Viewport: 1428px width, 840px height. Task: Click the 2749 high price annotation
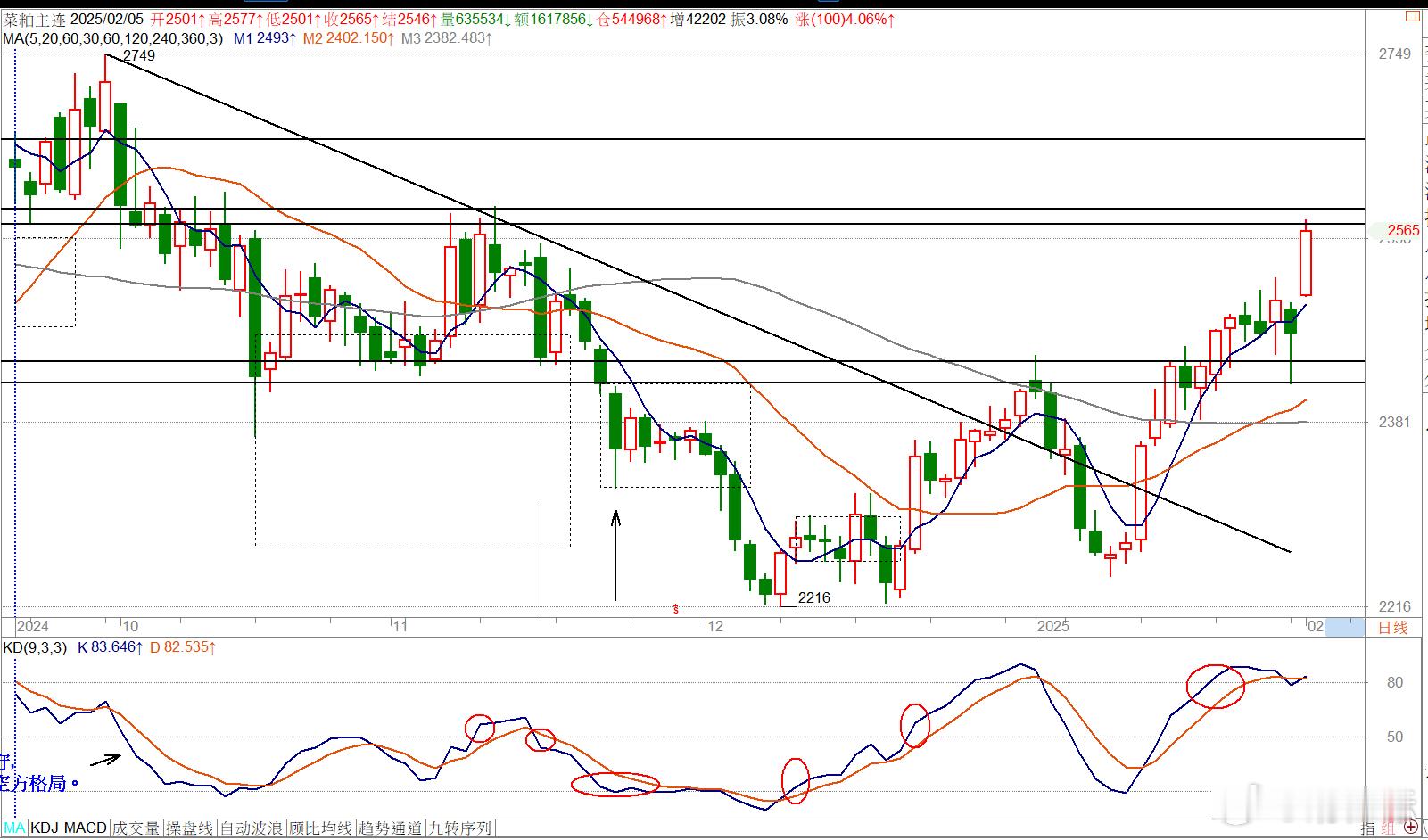139,55
